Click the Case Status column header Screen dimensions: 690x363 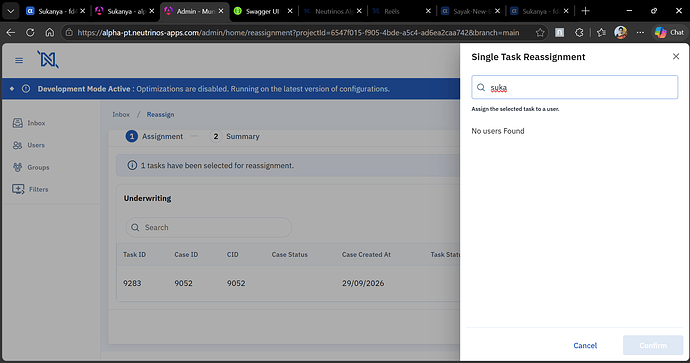290,254
